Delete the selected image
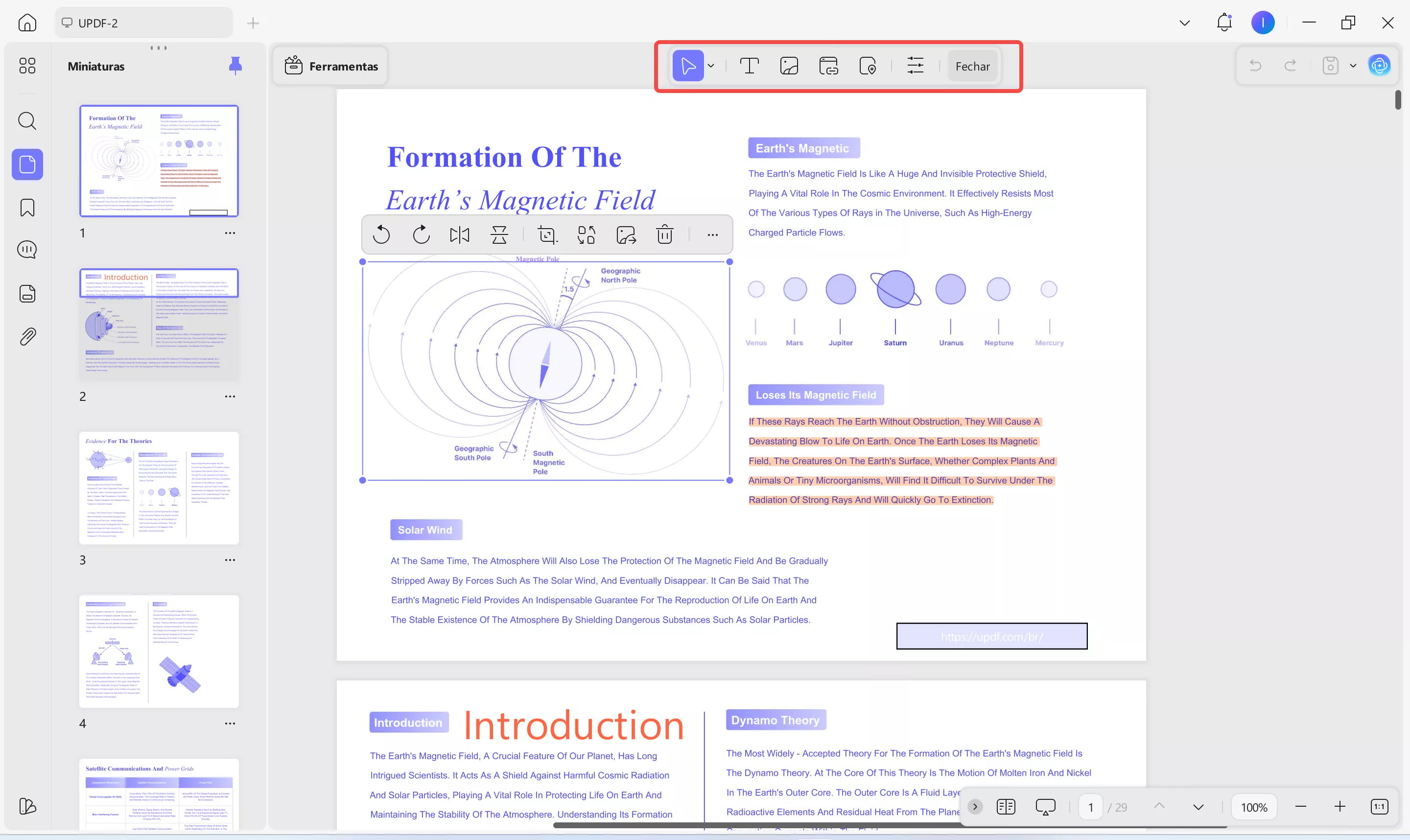The image size is (1410, 840). (x=665, y=234)
